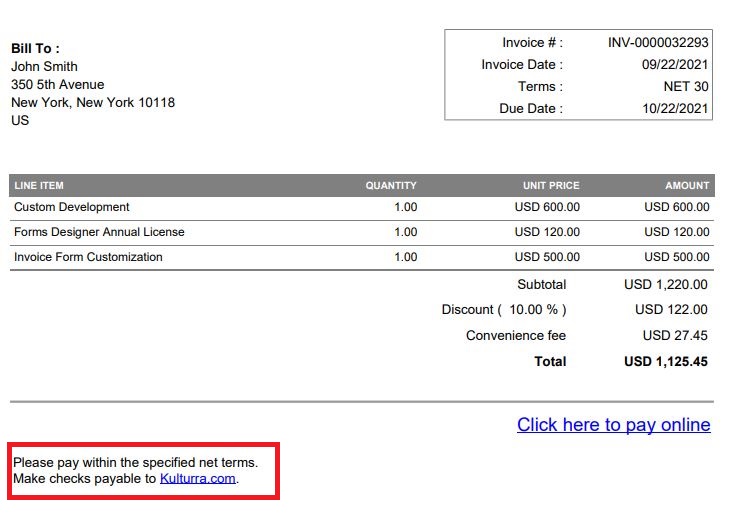Select the due date 10/22/2021
The width and height of the screenshot is (732, 517).
(x=675, y=109)
